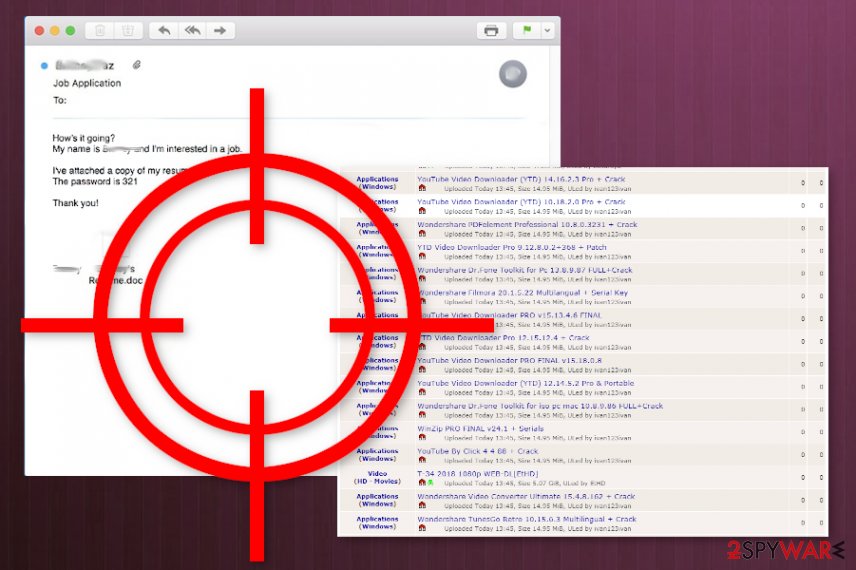This screenshot has width=856, height=570.
Task: Open "Wondershare PDFelement Professional 10.8.0.3231 + Crack" link
Action: [527, 224]
